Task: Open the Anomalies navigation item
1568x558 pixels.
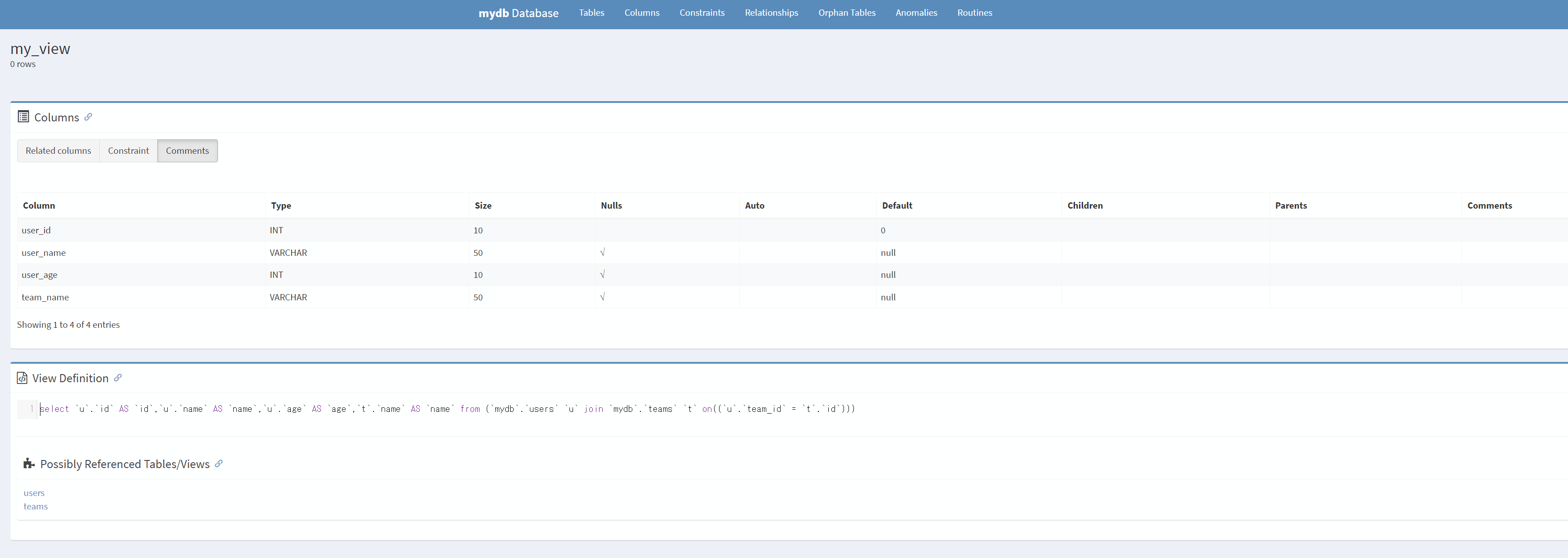Action: (916, 13)
